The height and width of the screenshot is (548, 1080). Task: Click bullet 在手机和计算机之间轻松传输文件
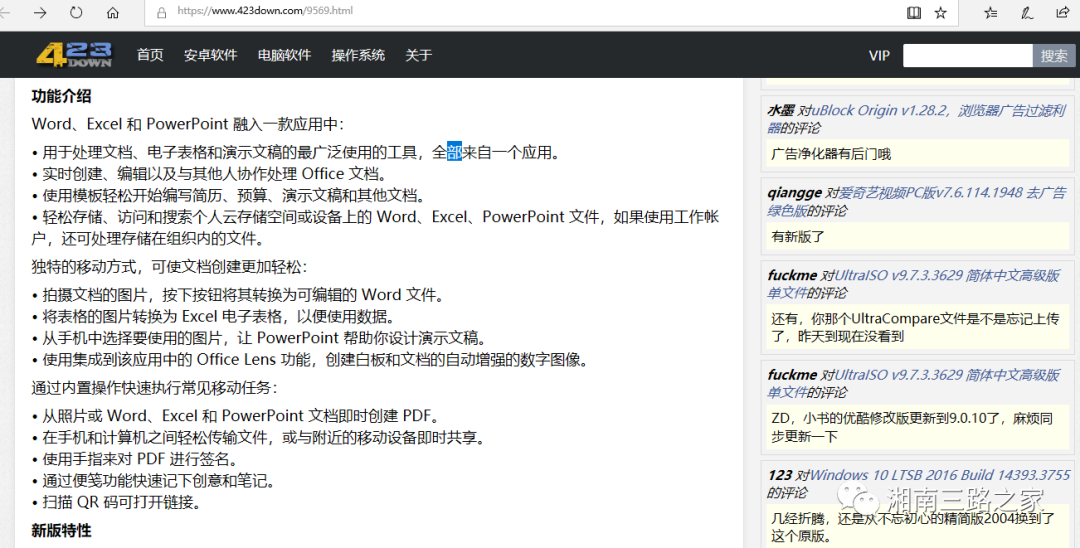coord(259,438)
